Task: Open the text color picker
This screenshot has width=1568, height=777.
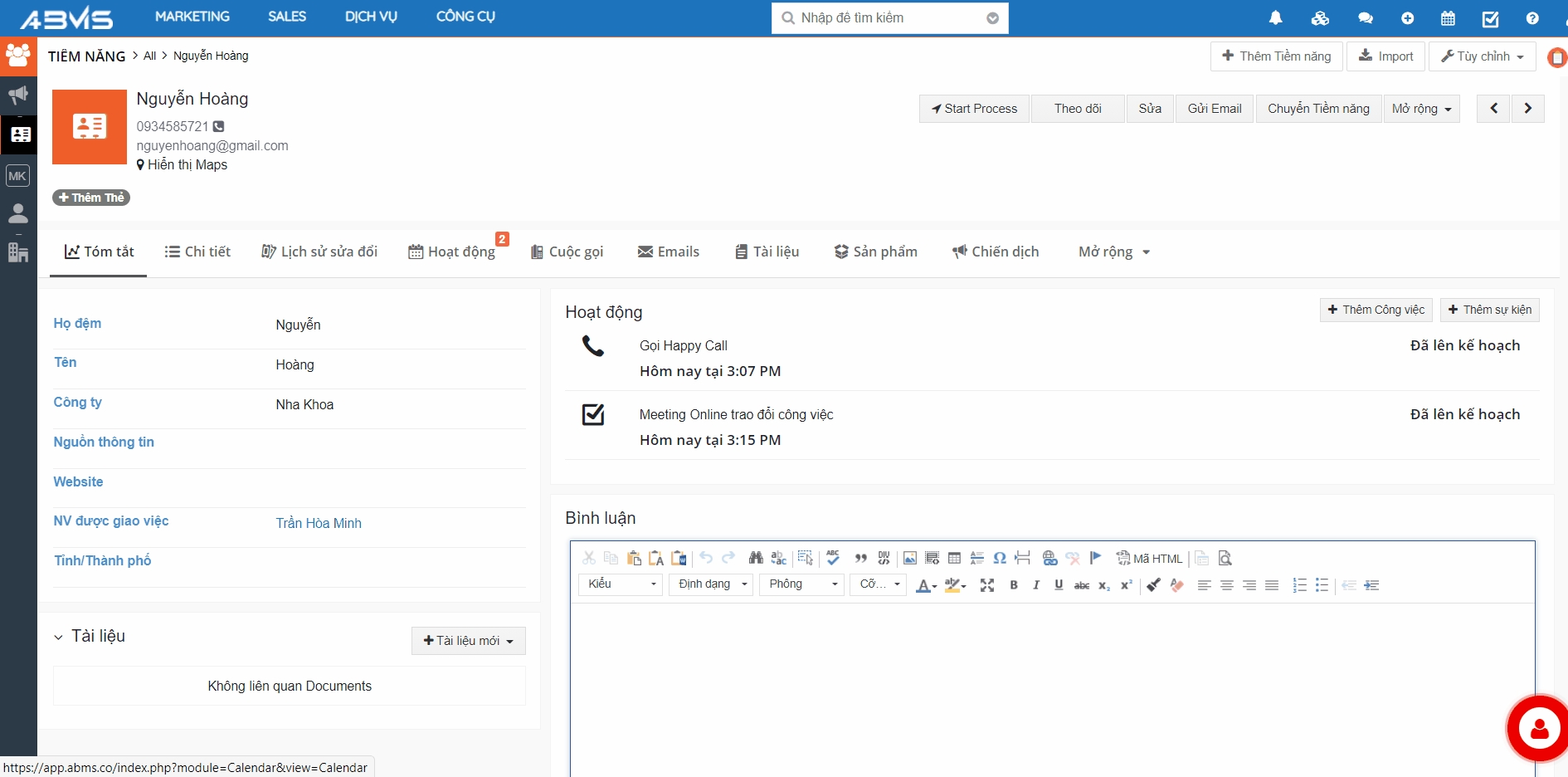Action: pos(926,585)
